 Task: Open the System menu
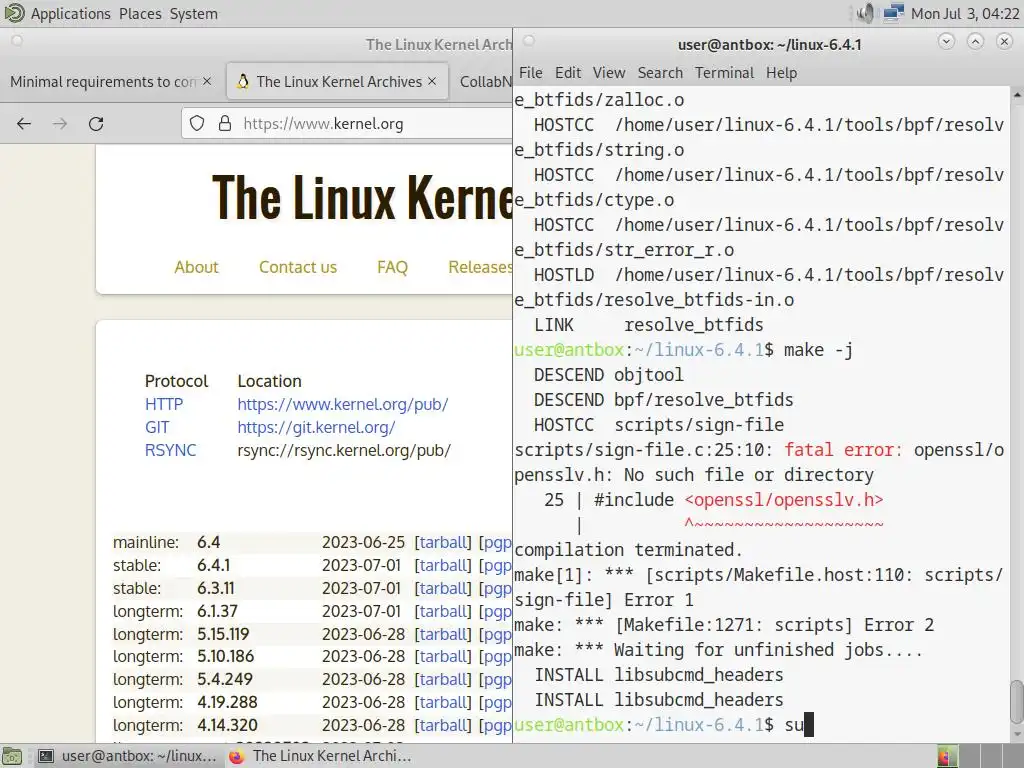click(193, 14)
